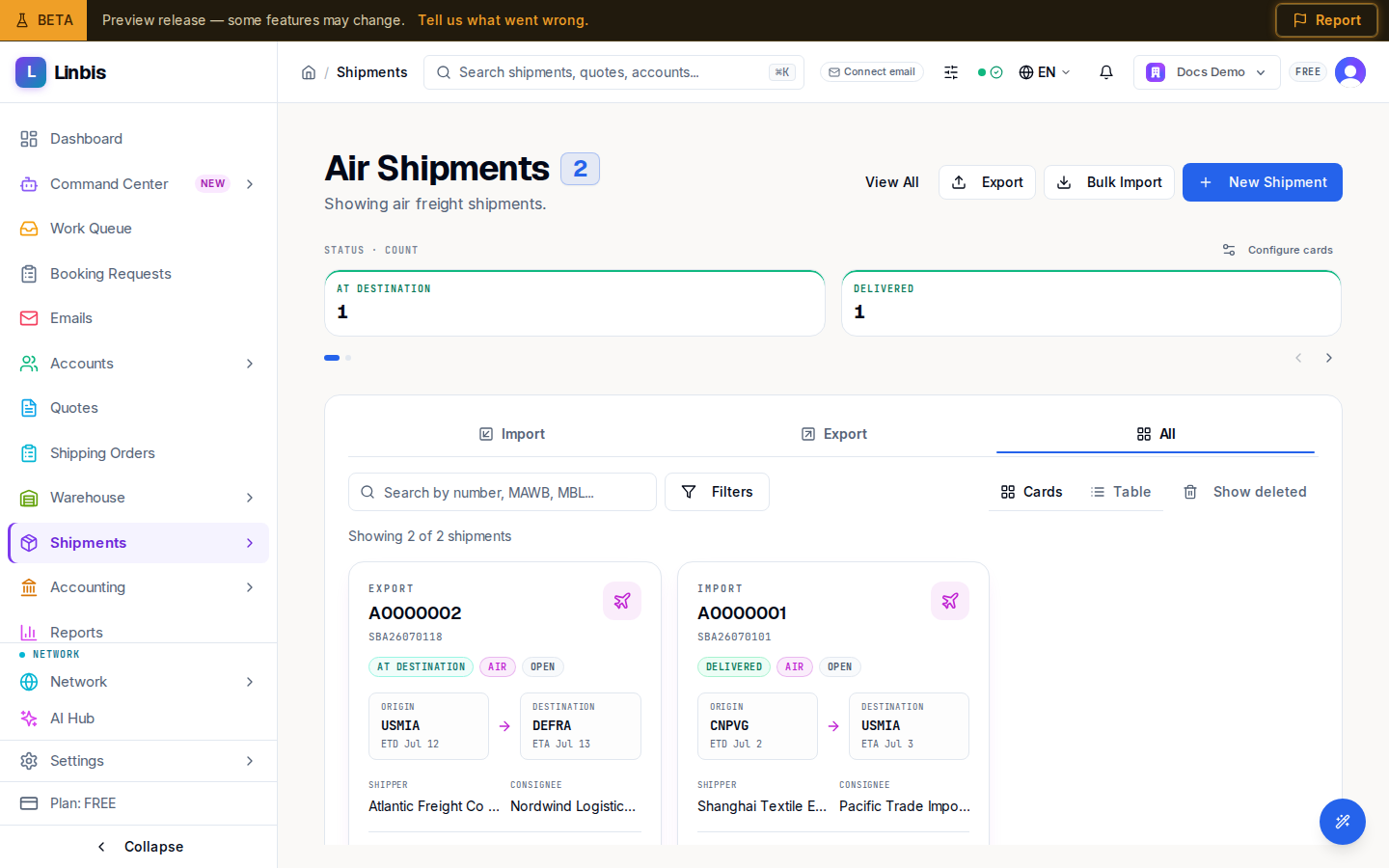The image size is (1389, 868).
Task: Open the Docs Demo workspace dropdown
Action: click(x=1207, y=72)
